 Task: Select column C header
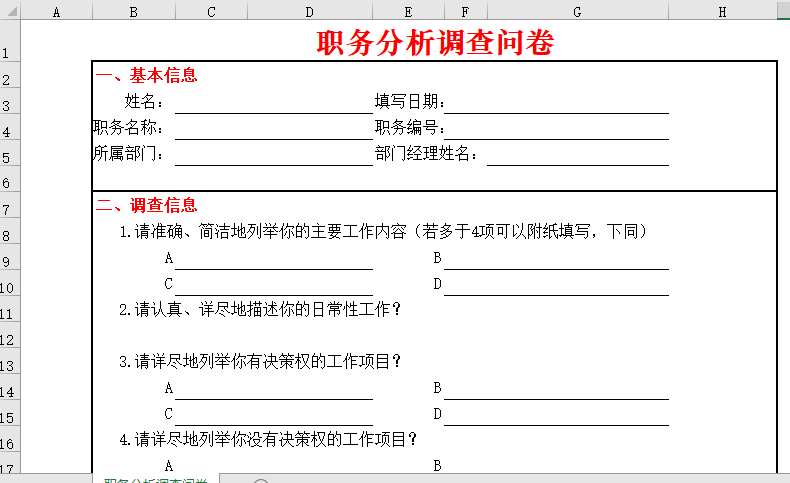coord(211,11)
